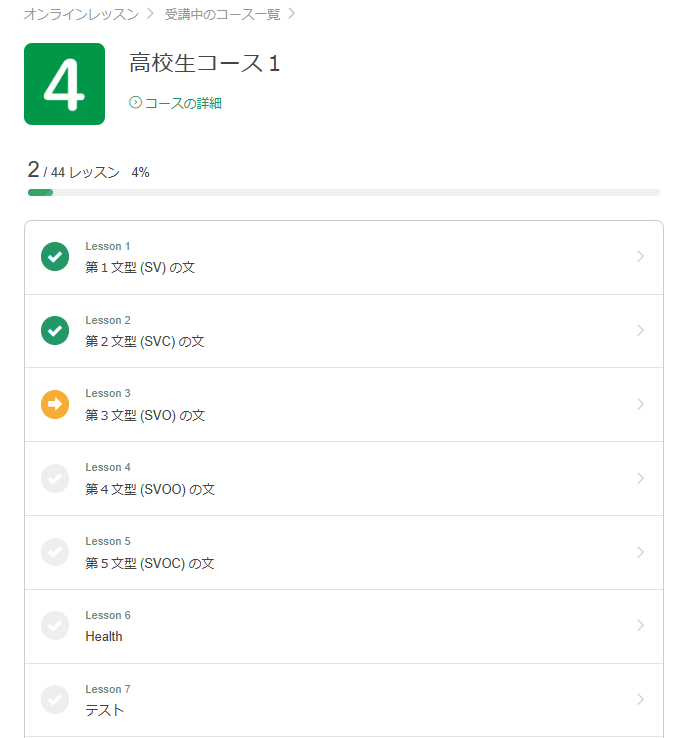
Task: Click the orange arrow icon for Lesson 3
Action: click(55, 405)
